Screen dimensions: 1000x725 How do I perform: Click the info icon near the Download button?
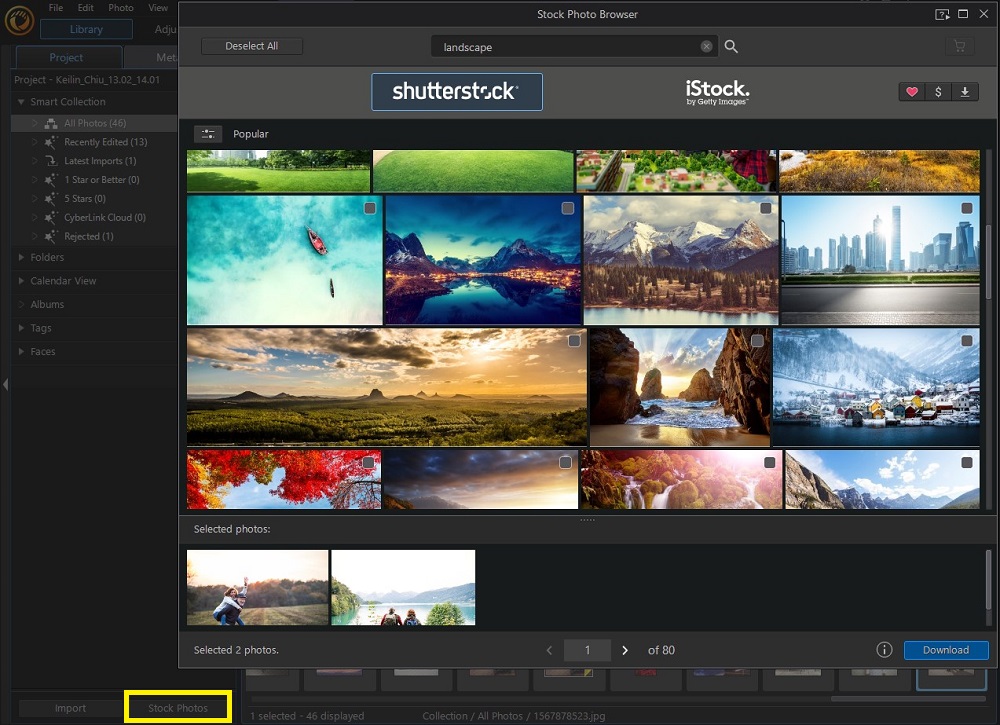(884, 649)
